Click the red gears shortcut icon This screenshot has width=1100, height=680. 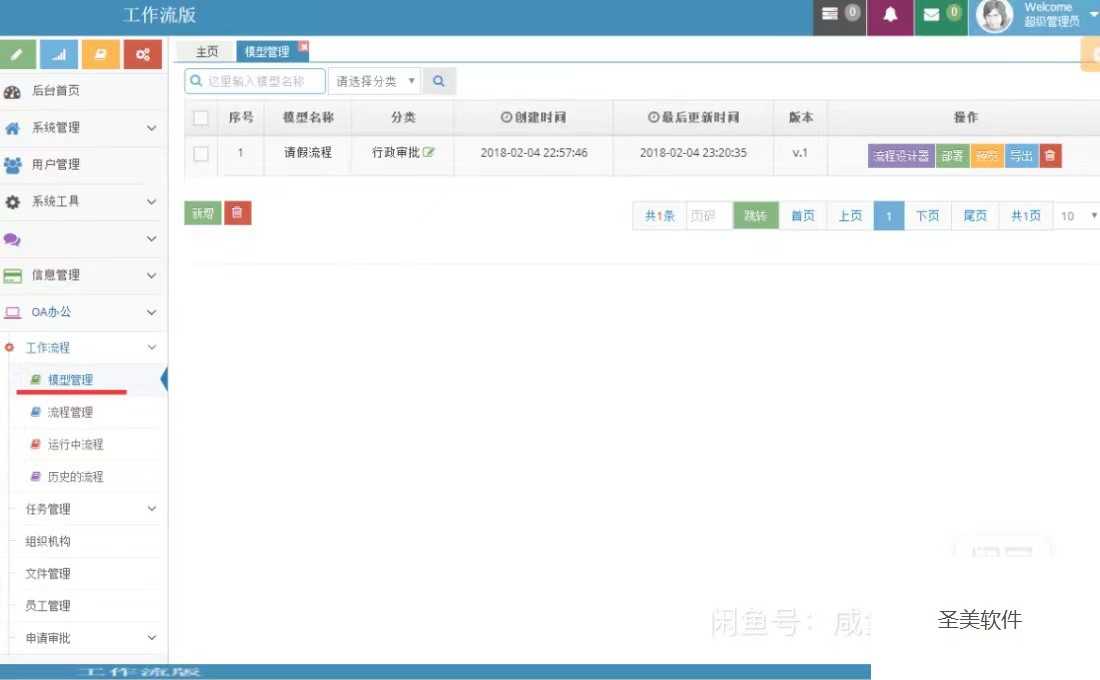coord(142,55)
